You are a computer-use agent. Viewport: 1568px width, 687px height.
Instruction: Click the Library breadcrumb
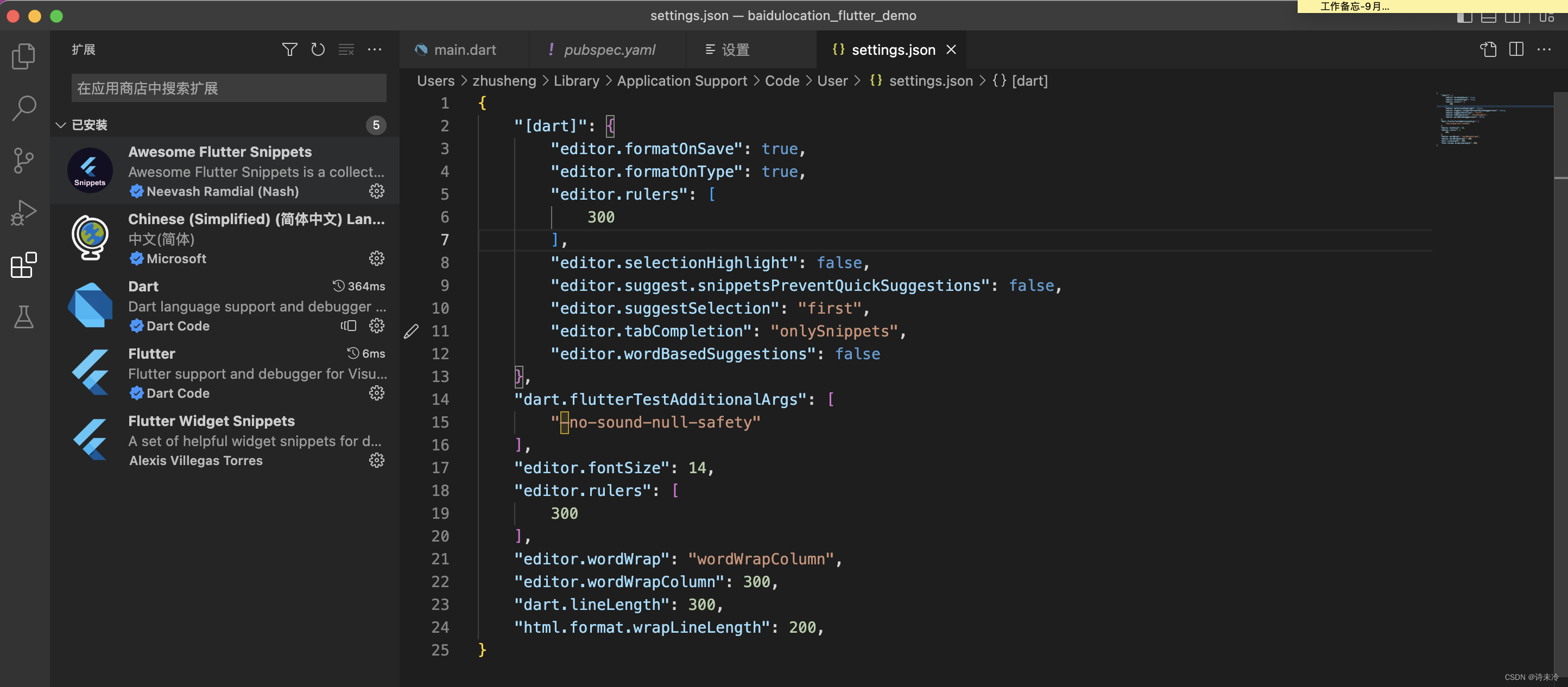[x=577, y=81]
